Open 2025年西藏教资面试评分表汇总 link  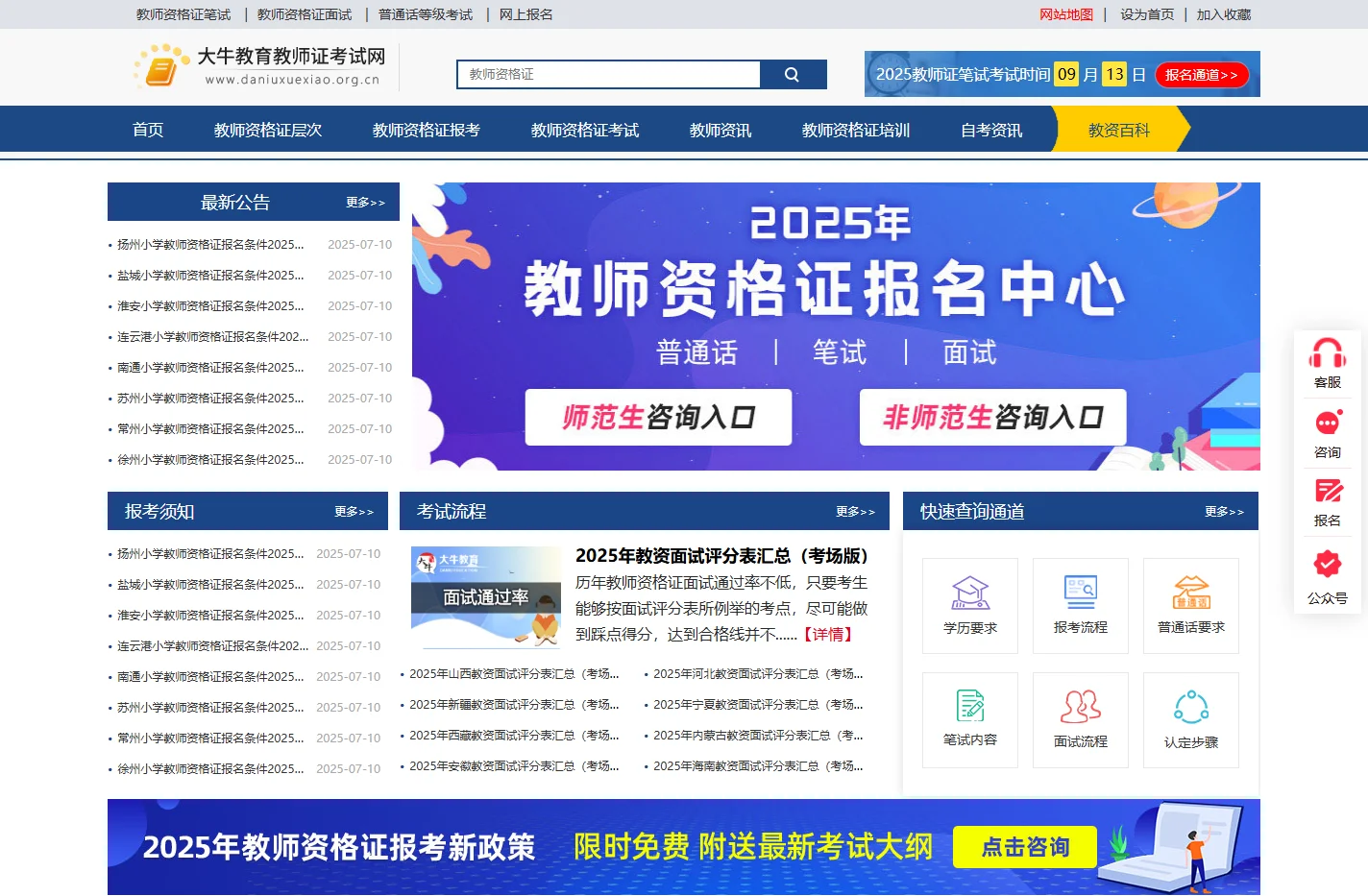[x=514, y=736]
